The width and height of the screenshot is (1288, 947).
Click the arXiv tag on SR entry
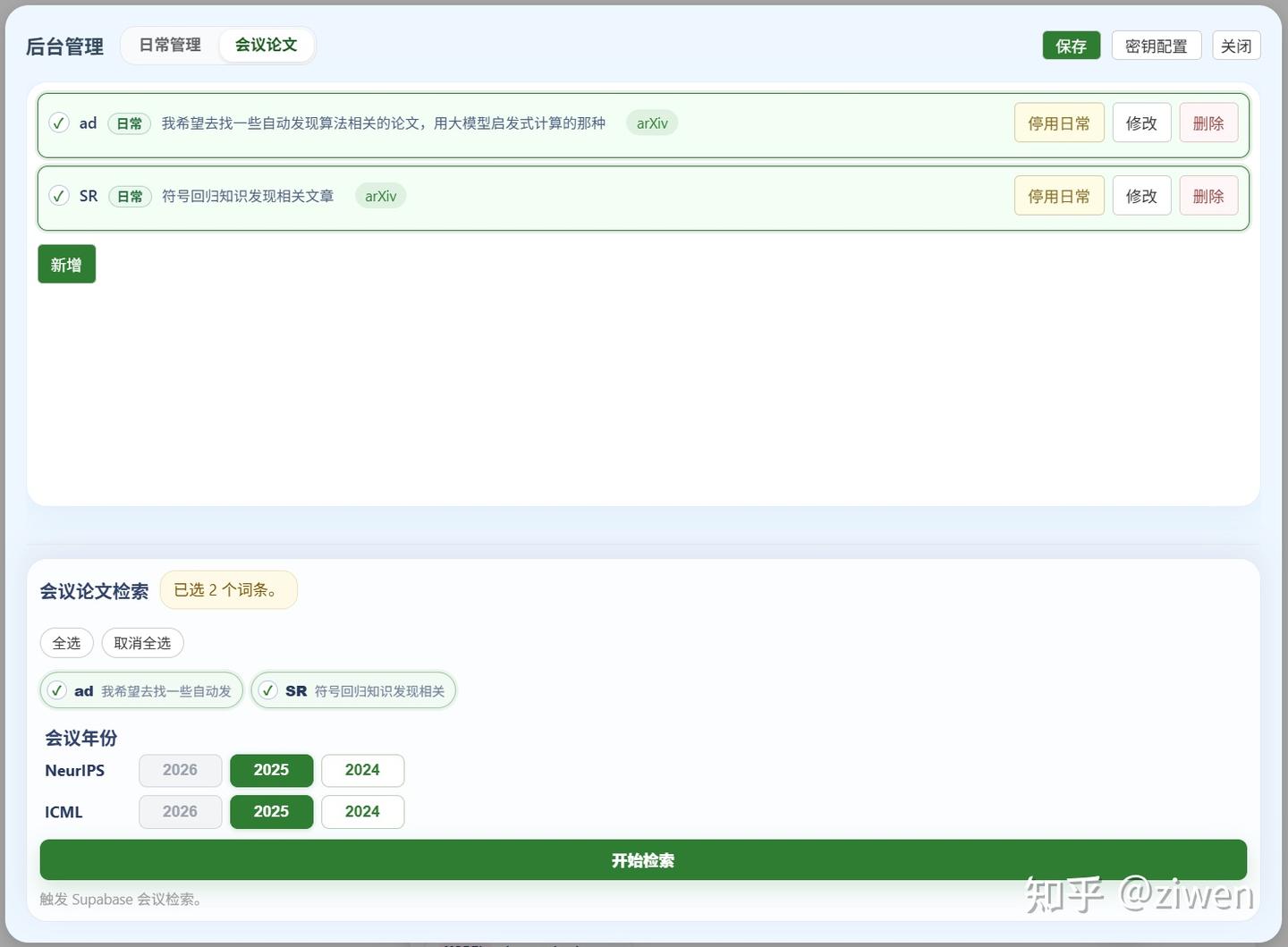click(380, 196)
